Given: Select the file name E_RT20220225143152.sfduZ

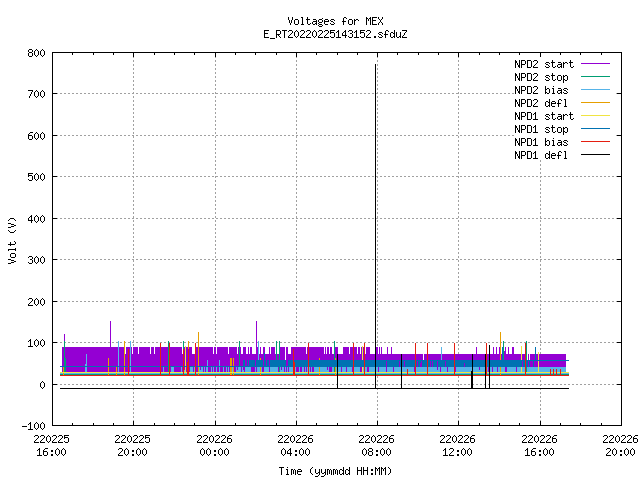Looking at the screenshot, I should pos(335,34).
